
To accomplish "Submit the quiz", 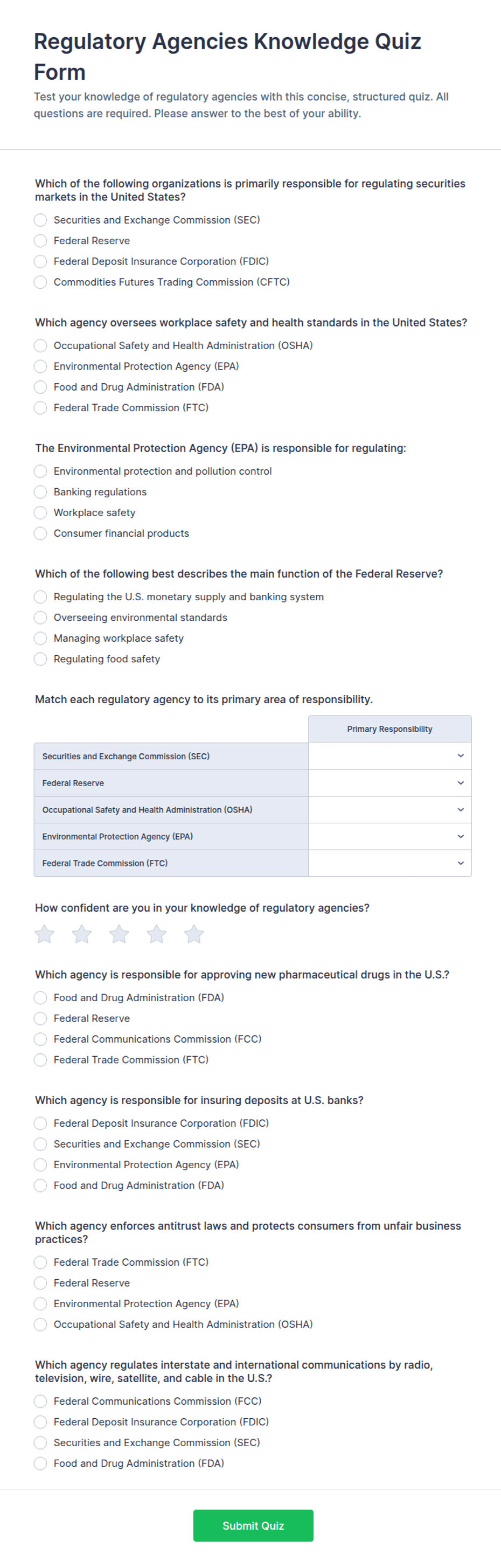I will pos(253,1525).
